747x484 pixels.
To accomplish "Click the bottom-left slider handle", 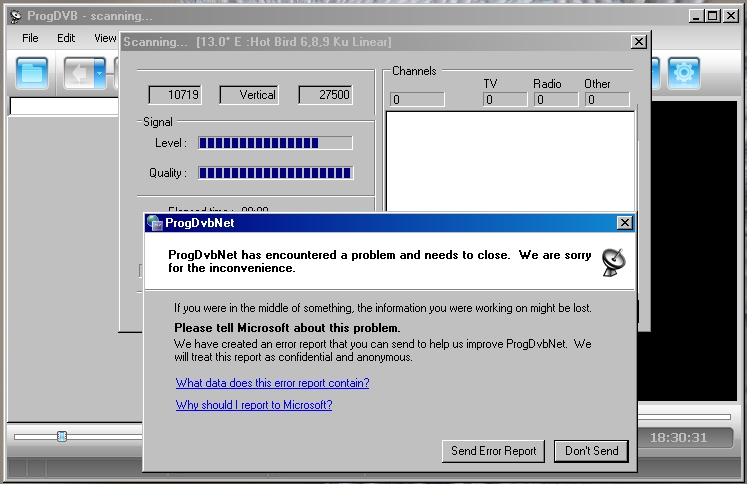I will pos(62,436).
